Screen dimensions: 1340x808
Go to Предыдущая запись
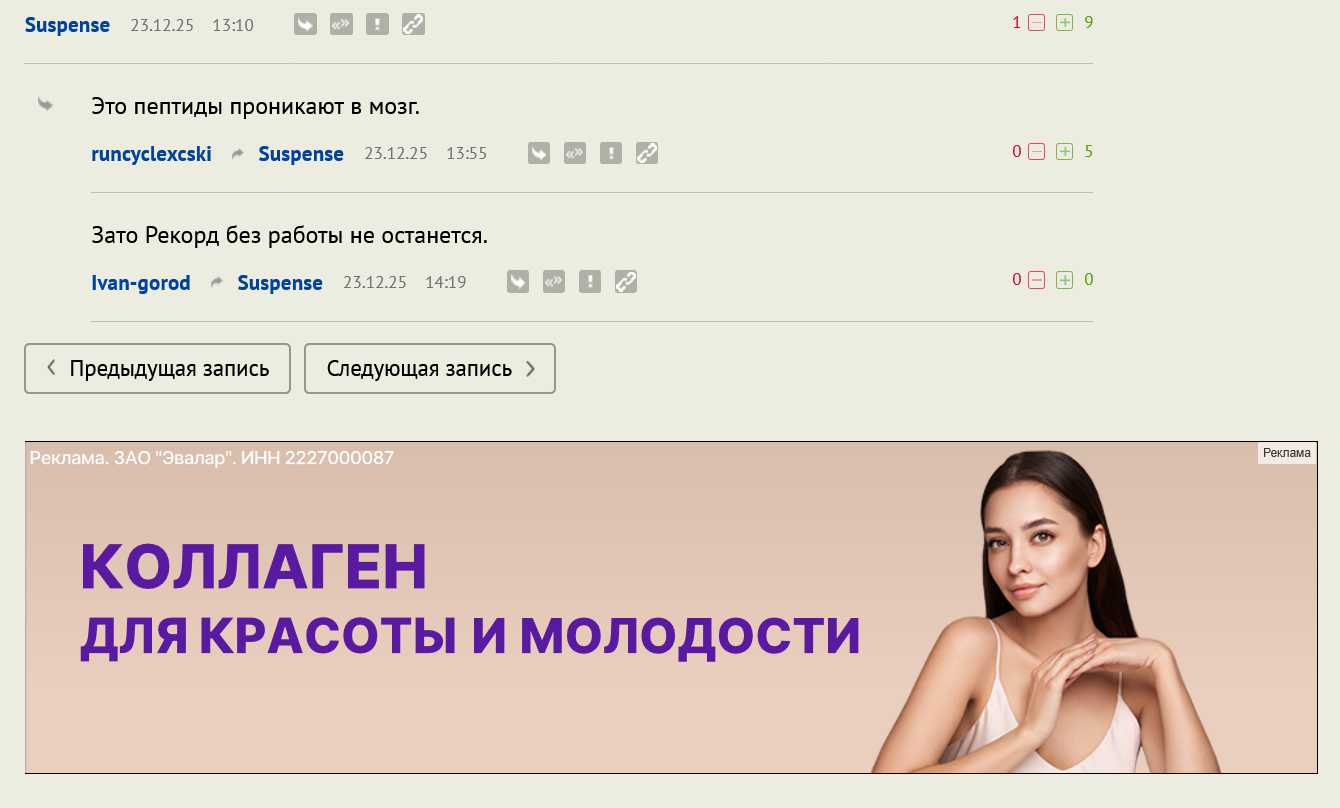pyautogui.click(x=158, y=369)
